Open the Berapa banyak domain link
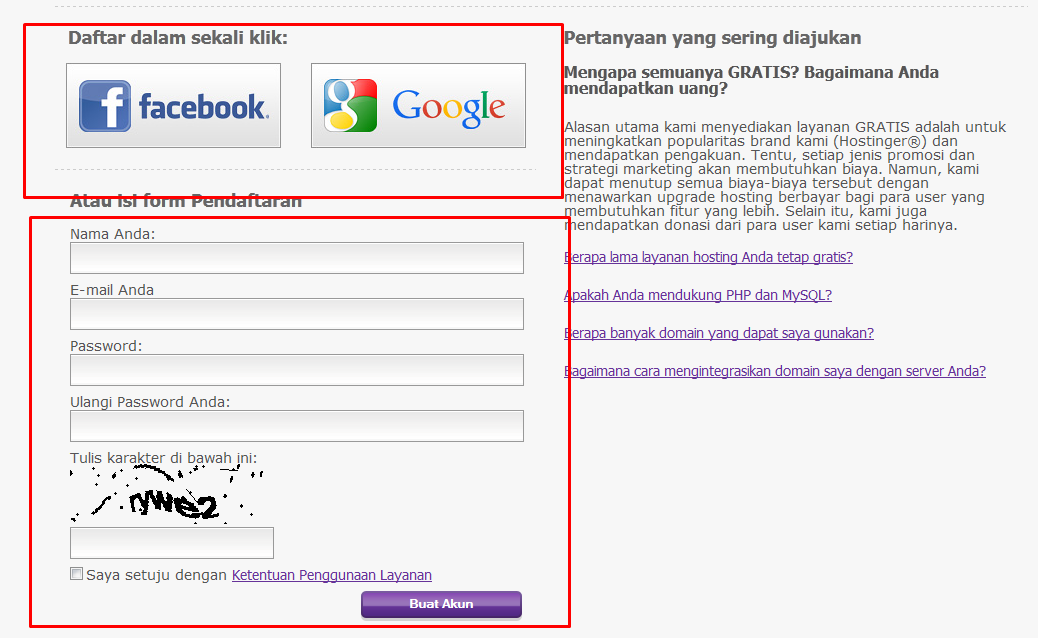Viewport: 1038px width, 638px height. (x=719, y=333)
